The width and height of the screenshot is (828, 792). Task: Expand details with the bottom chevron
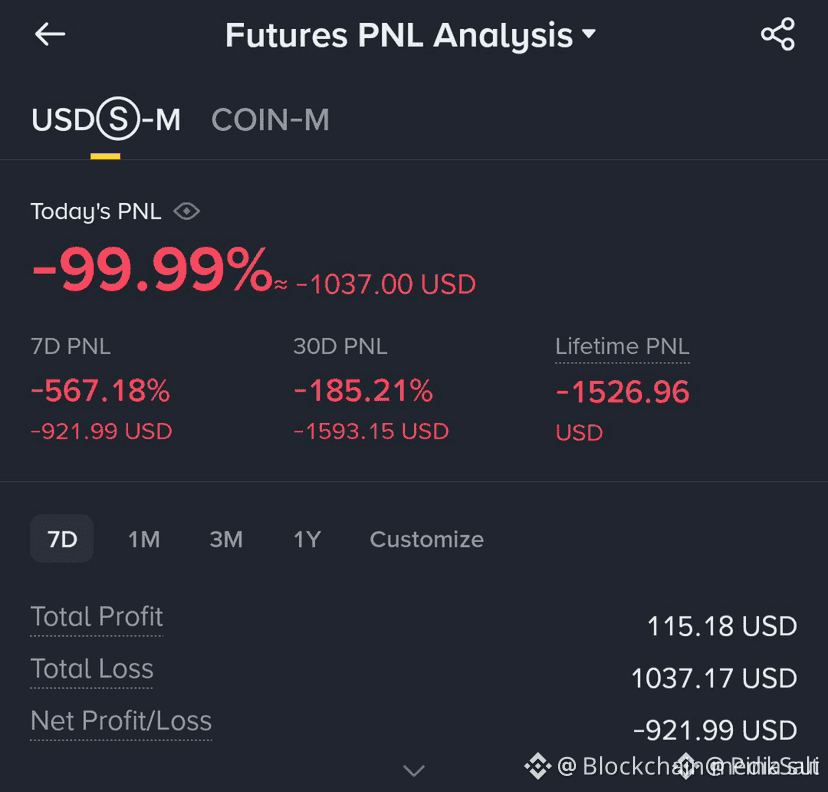click(413, 770)
